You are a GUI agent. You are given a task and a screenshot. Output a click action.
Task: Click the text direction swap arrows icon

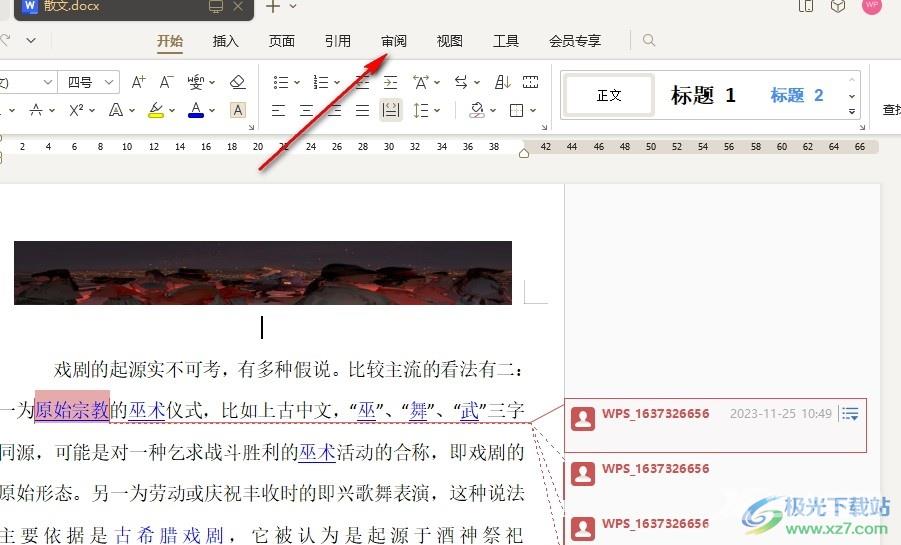[x=461, y=82]
